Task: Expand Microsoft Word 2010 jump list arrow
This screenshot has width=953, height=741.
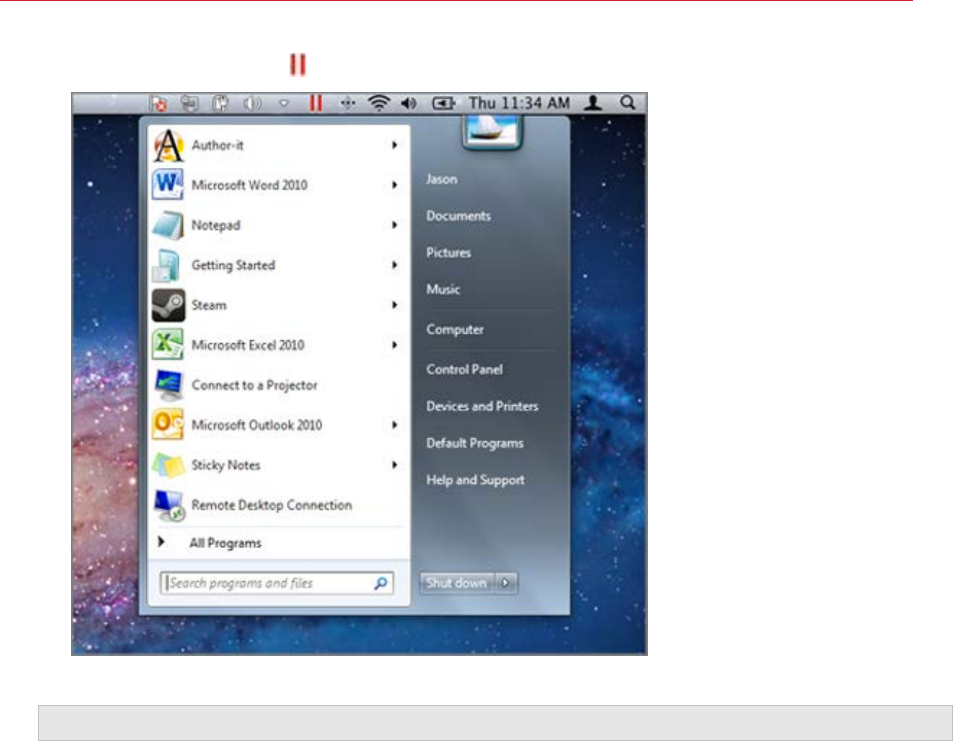Action: click(394, 185)
